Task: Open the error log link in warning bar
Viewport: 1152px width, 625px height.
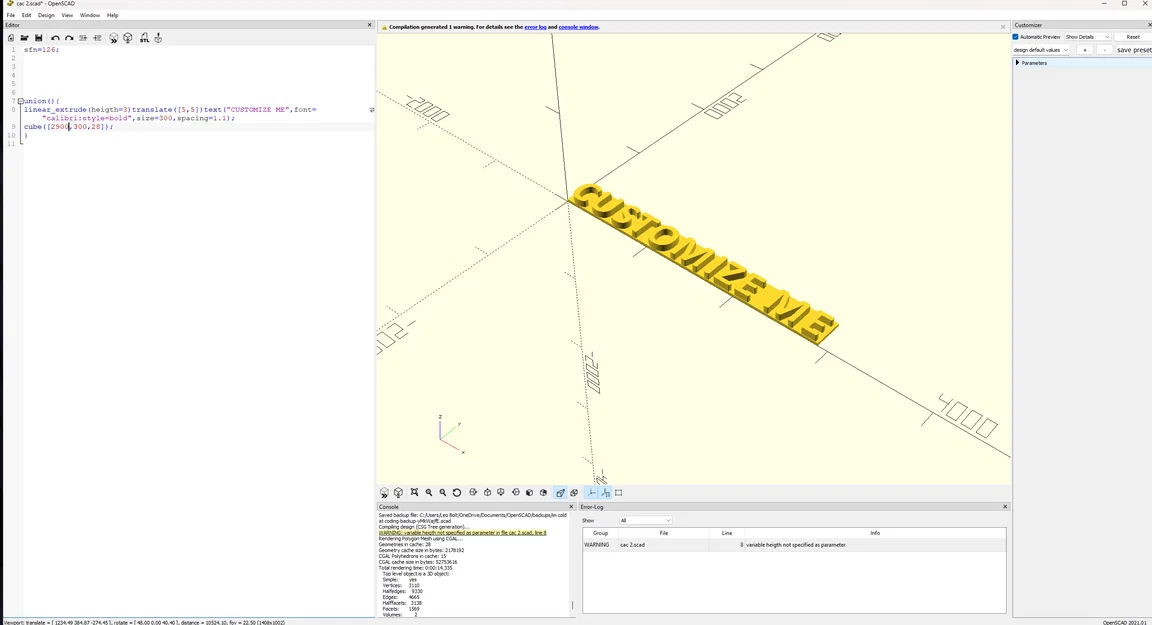Action: click(535, 27)
